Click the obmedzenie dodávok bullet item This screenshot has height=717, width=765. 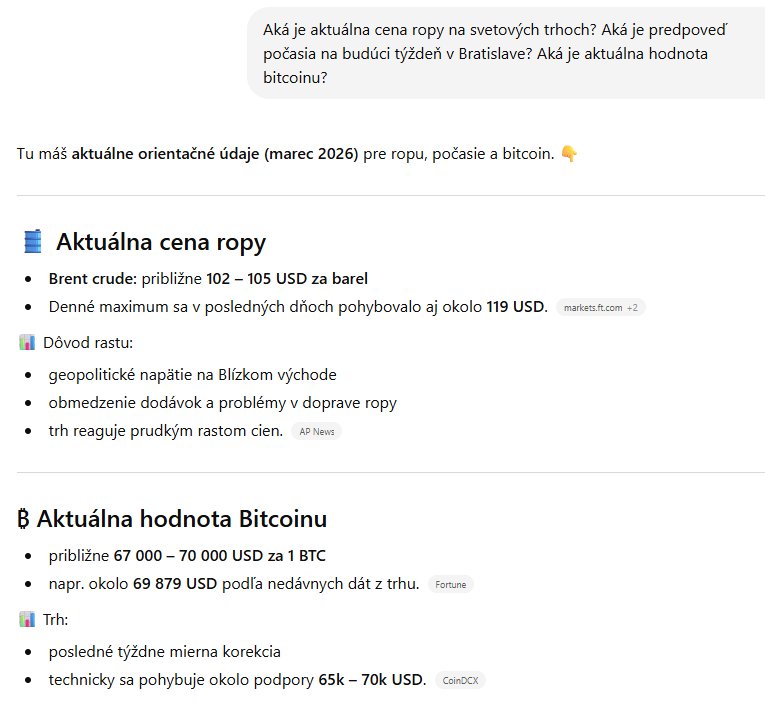(x=222, y=403)
